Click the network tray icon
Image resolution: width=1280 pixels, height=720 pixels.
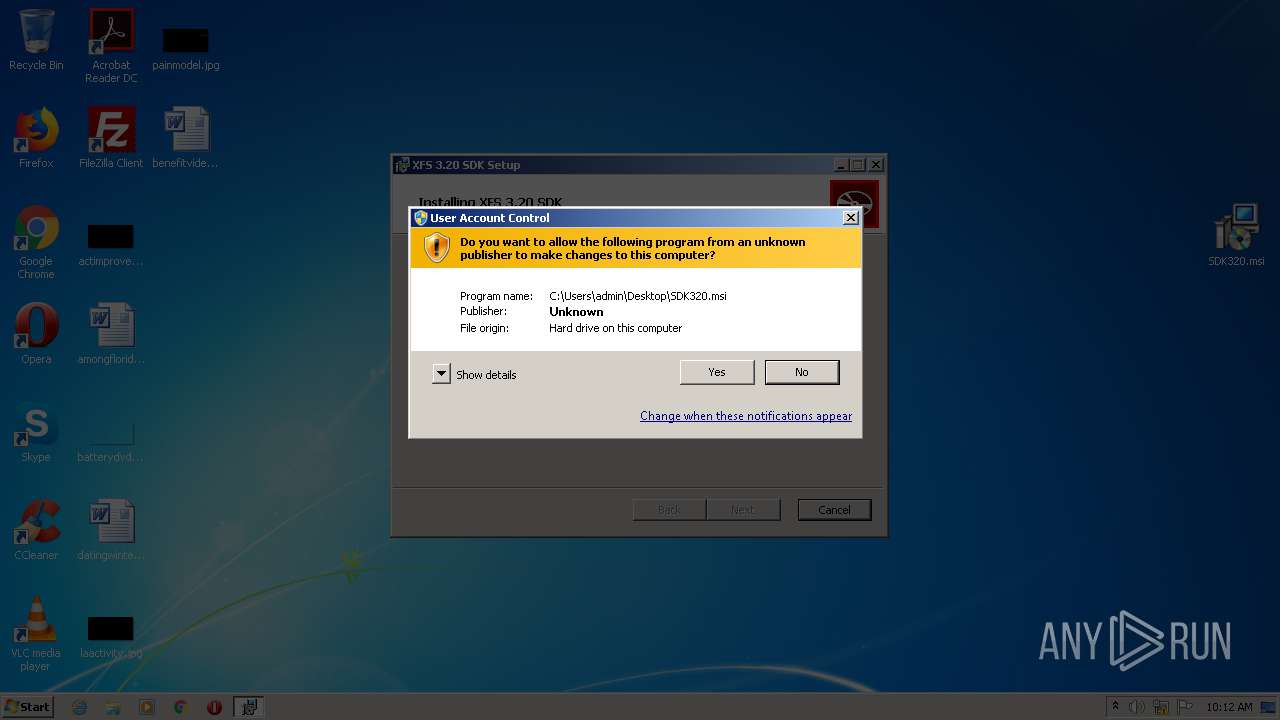click(x=1161, y=707)
